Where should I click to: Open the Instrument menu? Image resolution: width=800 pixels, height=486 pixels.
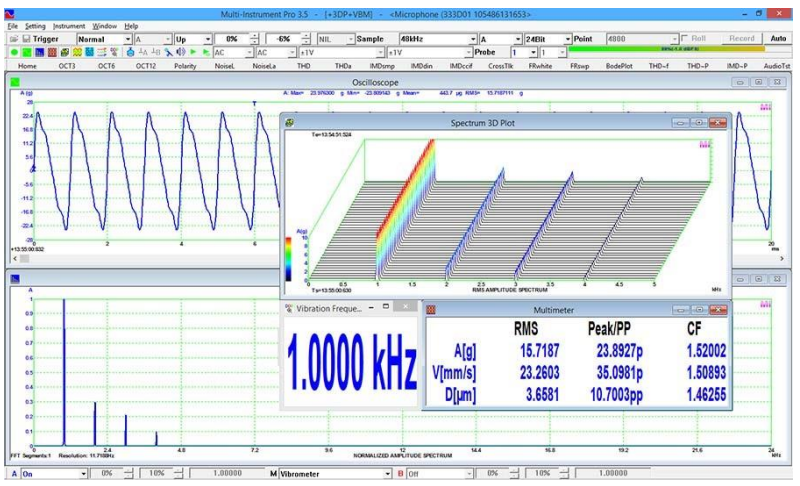tap(69, 25)
